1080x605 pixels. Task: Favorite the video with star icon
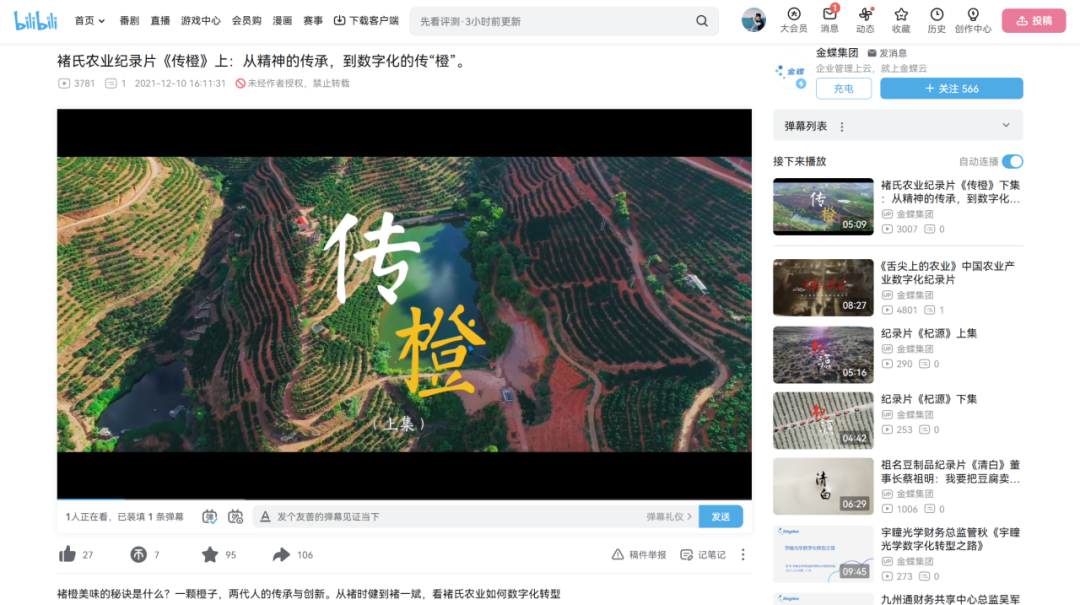tap(210, 555)
